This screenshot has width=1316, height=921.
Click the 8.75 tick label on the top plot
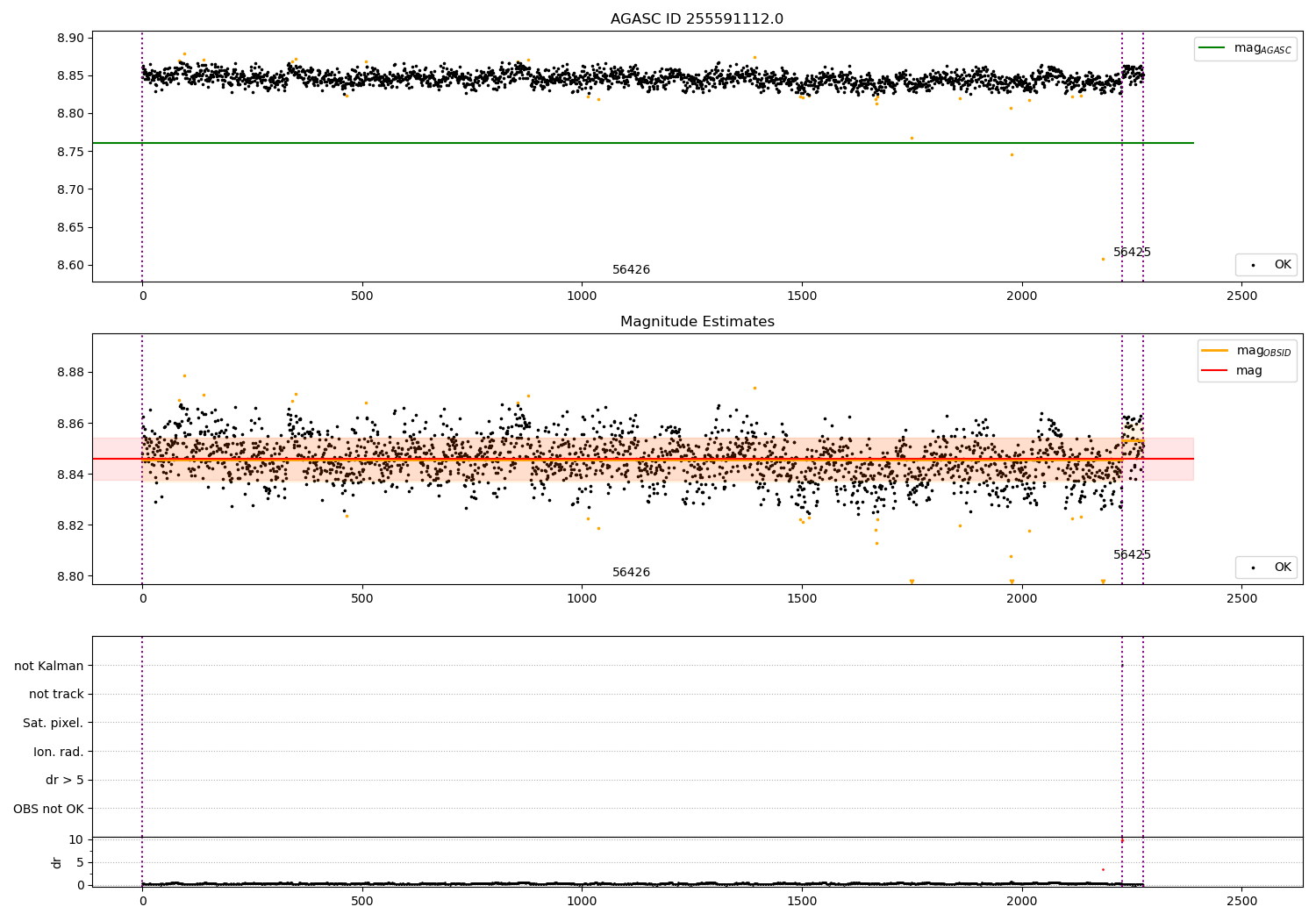click(x=70, y=152)
